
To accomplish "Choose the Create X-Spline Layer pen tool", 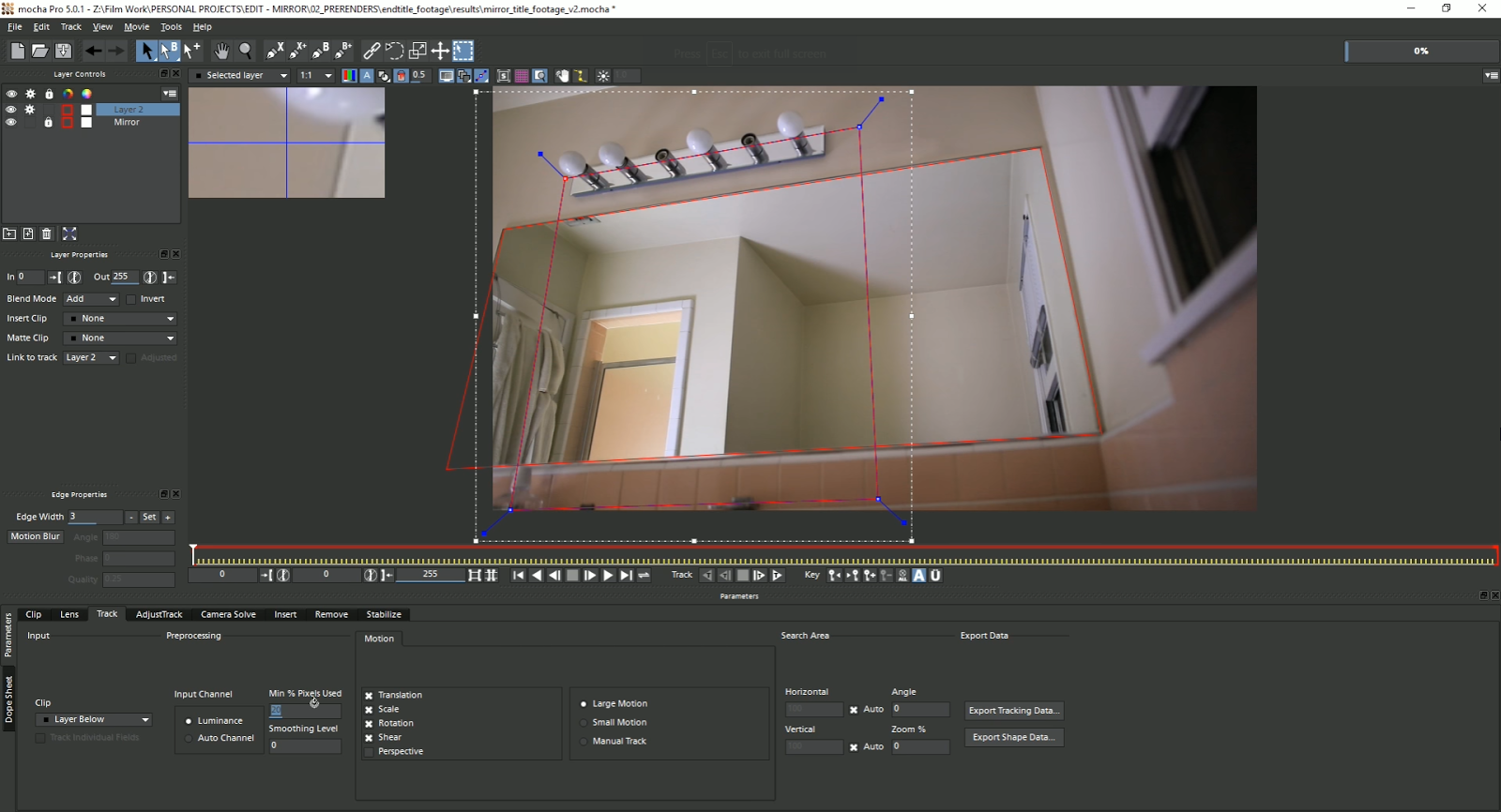I will pyautogui.click(x=275, y=51).
